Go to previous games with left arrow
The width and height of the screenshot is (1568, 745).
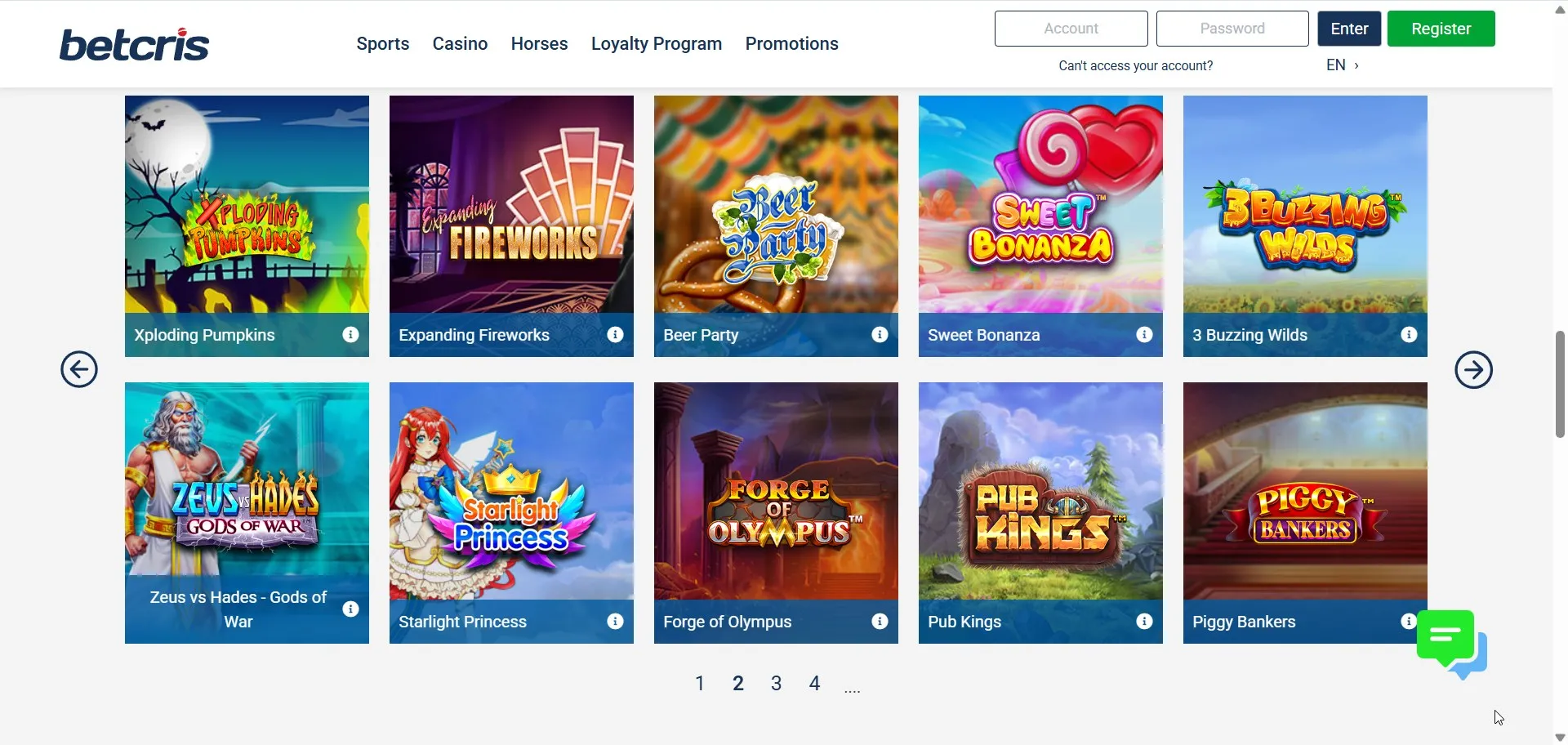pyautogui.click(x=79, y=370)
